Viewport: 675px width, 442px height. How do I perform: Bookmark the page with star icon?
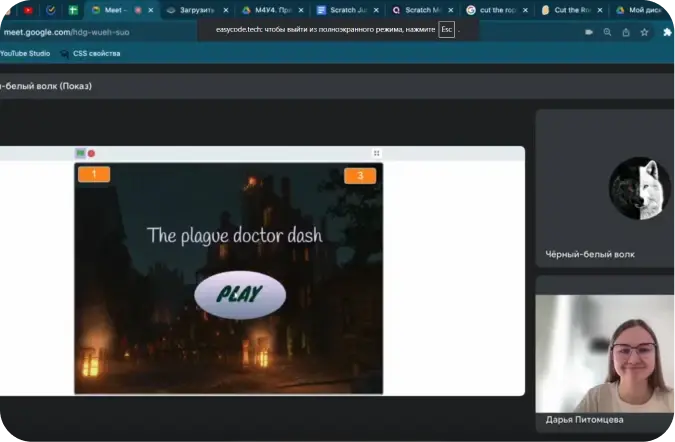click(x=644, y=32)
